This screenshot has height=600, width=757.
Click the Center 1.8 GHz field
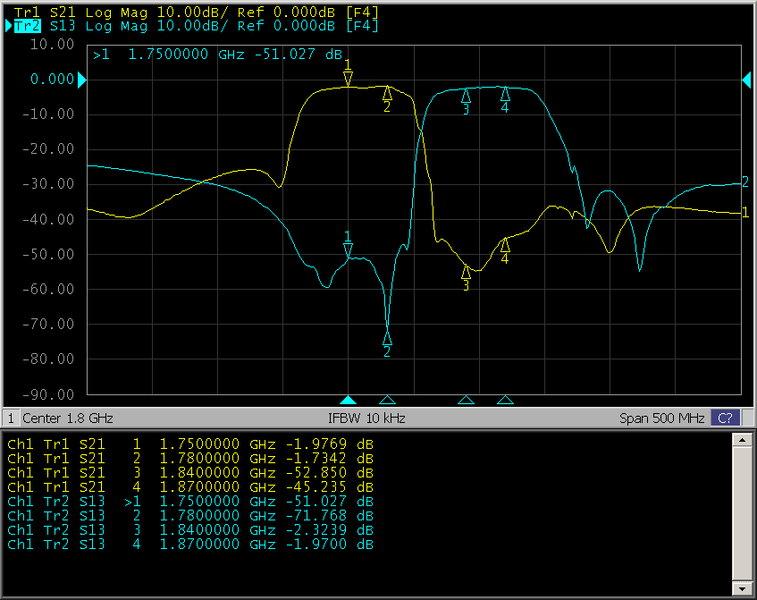pyautogui.click(x=68, y=418)
